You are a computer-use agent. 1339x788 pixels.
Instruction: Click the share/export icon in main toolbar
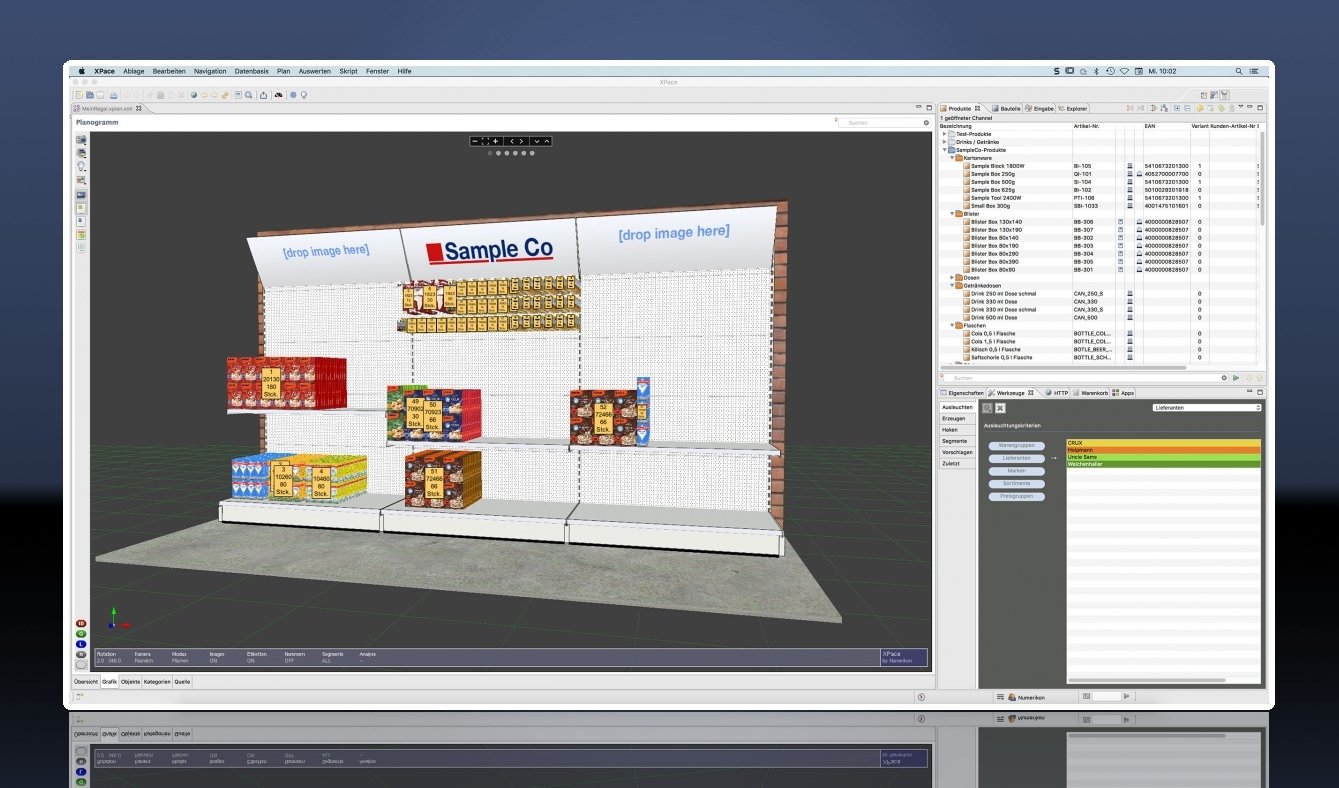tap(263, 95)
